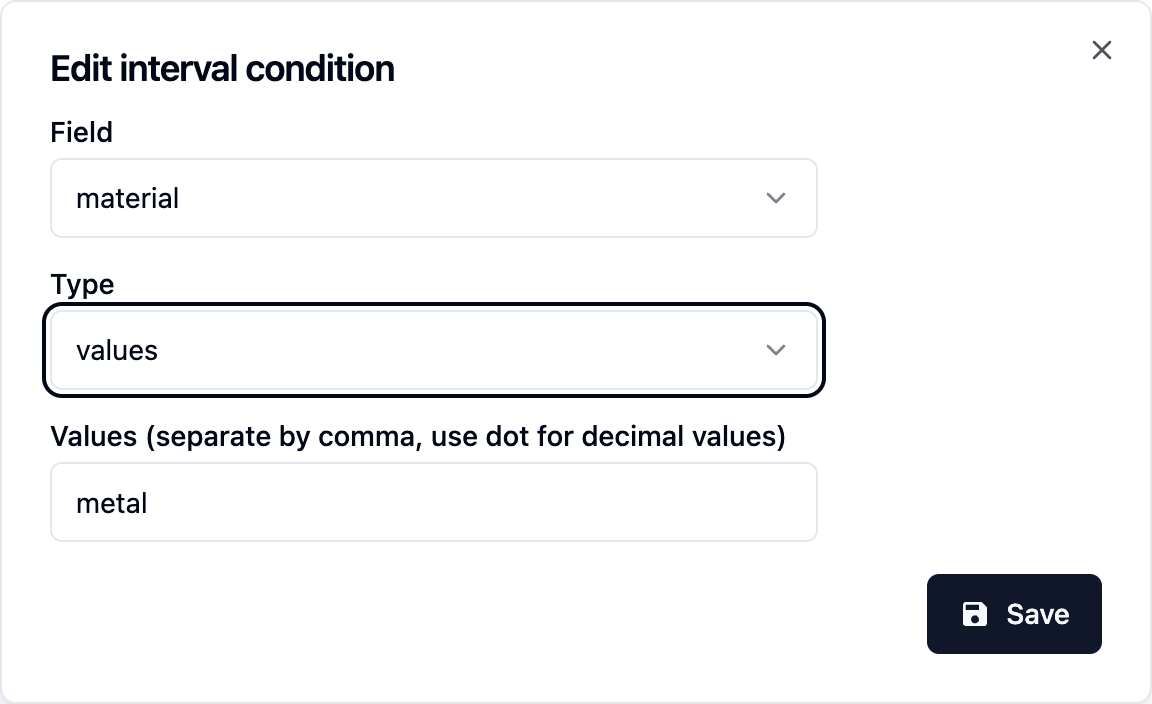Image resolution: width=1152 pixels, height=704 pixels.
Task: Click the chevron on the Field dropdown
Action: coord(776,198)
